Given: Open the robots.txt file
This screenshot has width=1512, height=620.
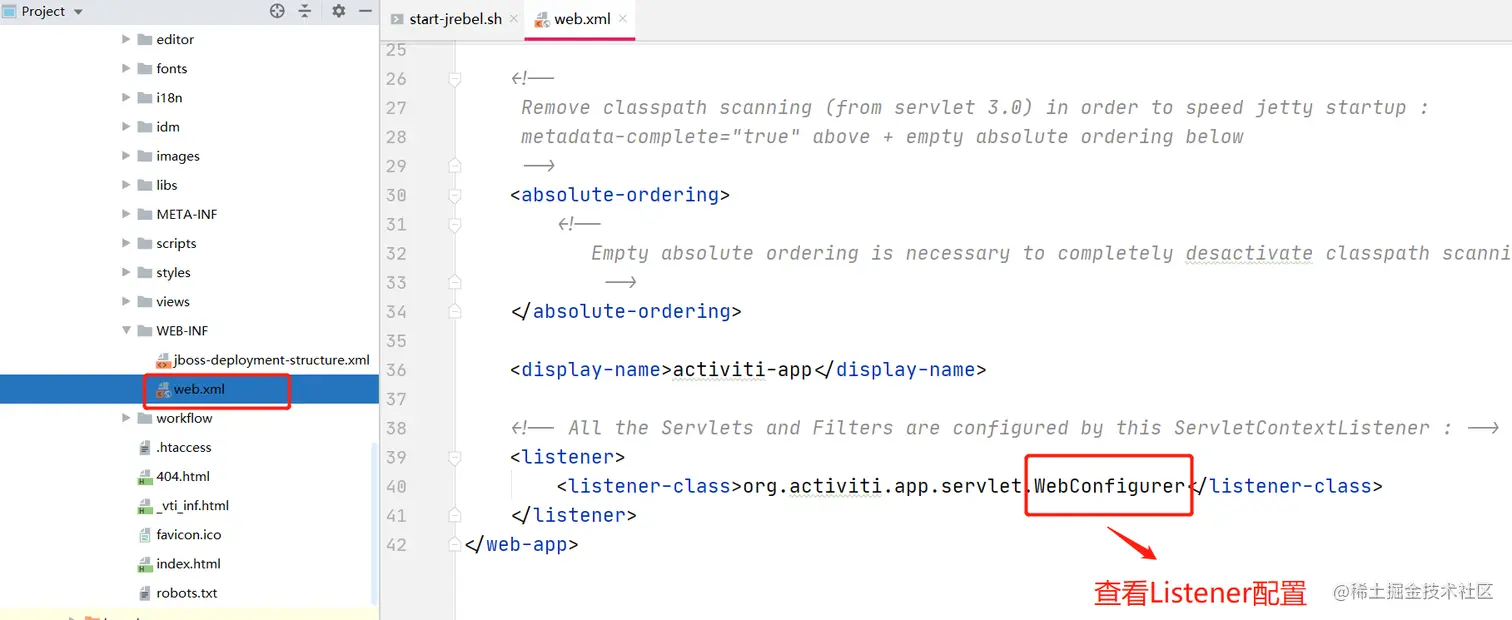Looking at the screenshot, I should 187,592.
